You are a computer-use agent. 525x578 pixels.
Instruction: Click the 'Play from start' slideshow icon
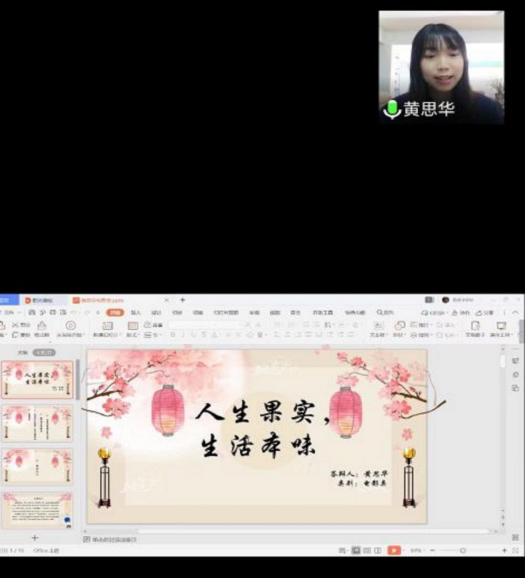coord(70,325)
